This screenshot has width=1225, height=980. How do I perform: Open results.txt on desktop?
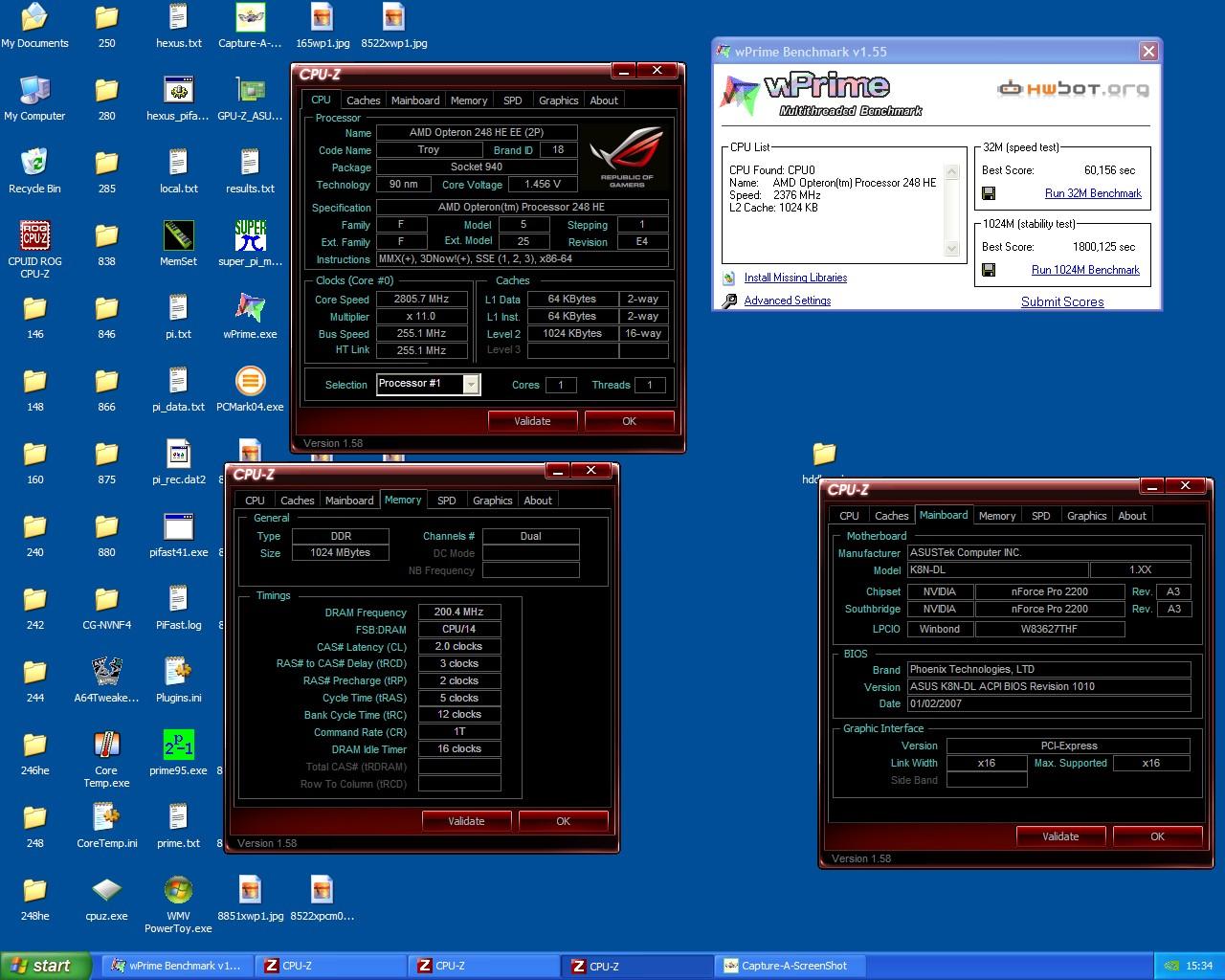[250, 164]
